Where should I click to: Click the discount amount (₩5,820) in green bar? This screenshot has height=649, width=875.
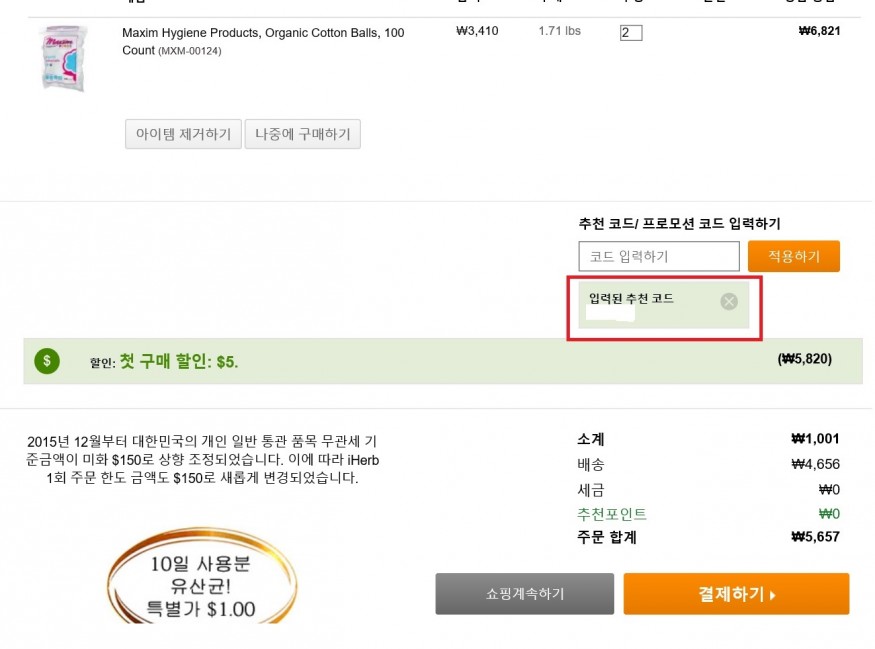(805, 359)
